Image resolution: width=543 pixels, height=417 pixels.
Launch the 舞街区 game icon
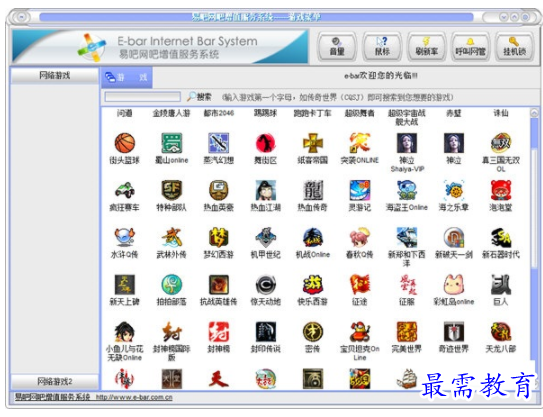[266, 143]
